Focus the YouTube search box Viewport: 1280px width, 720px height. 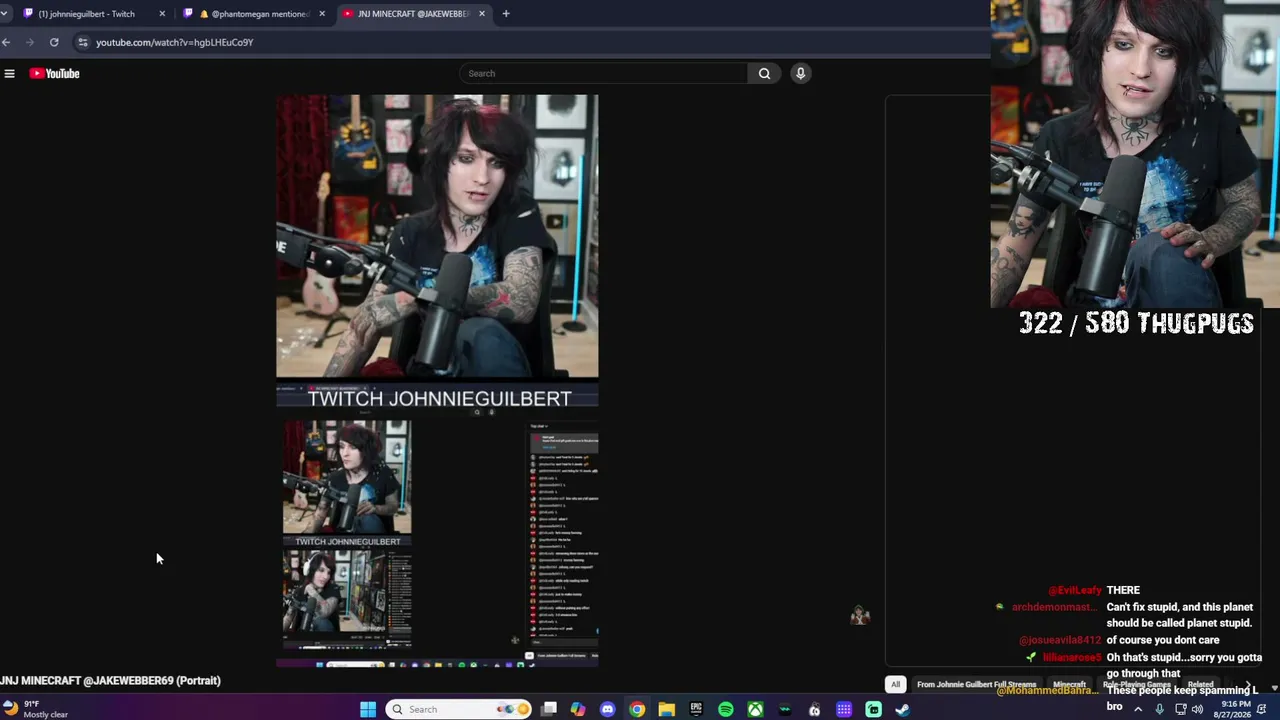click(x=604, y=73)
